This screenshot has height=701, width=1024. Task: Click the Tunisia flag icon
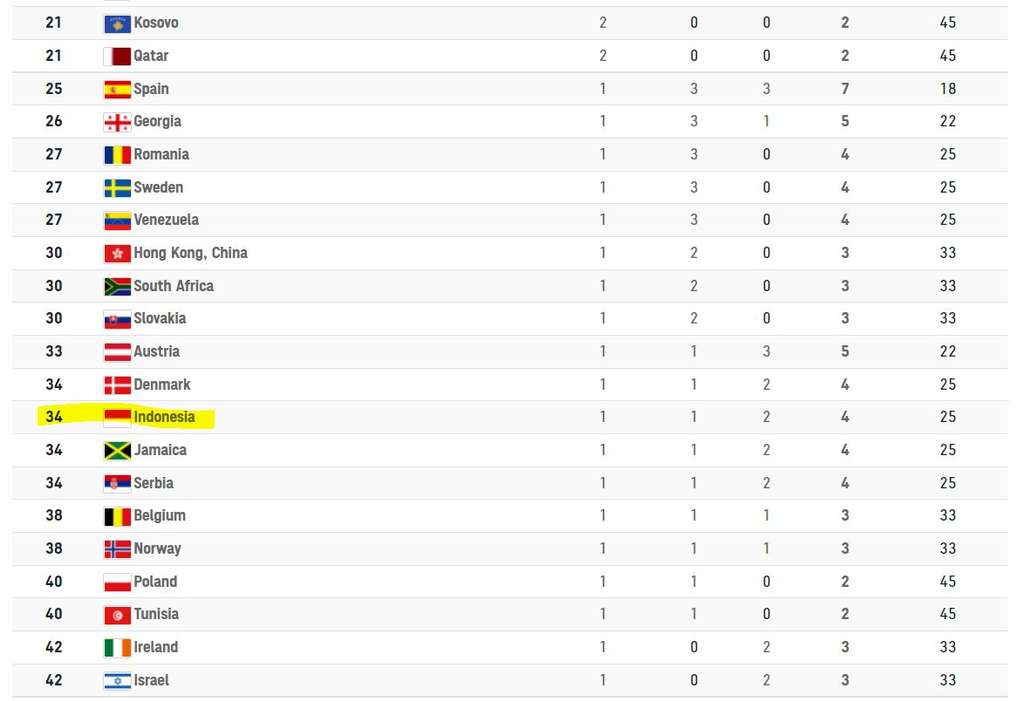[118, 615]
